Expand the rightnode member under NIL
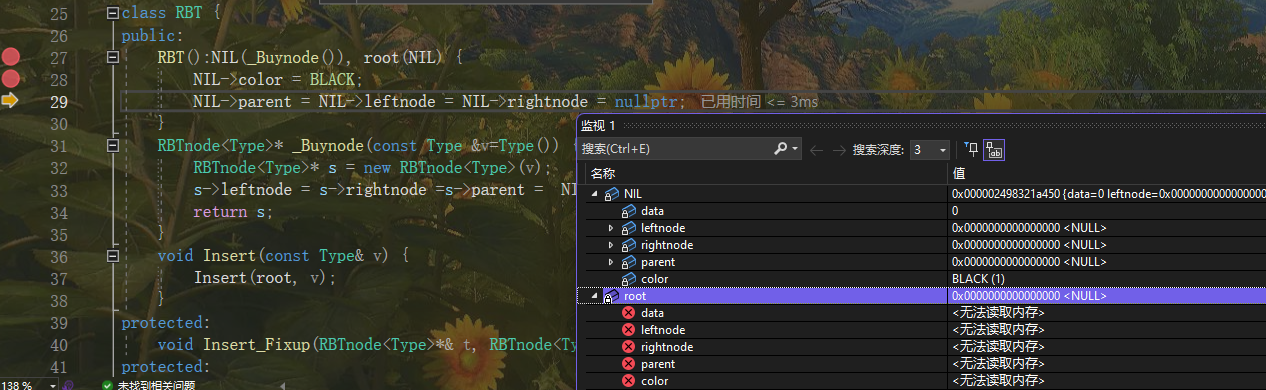 point(611,245)
